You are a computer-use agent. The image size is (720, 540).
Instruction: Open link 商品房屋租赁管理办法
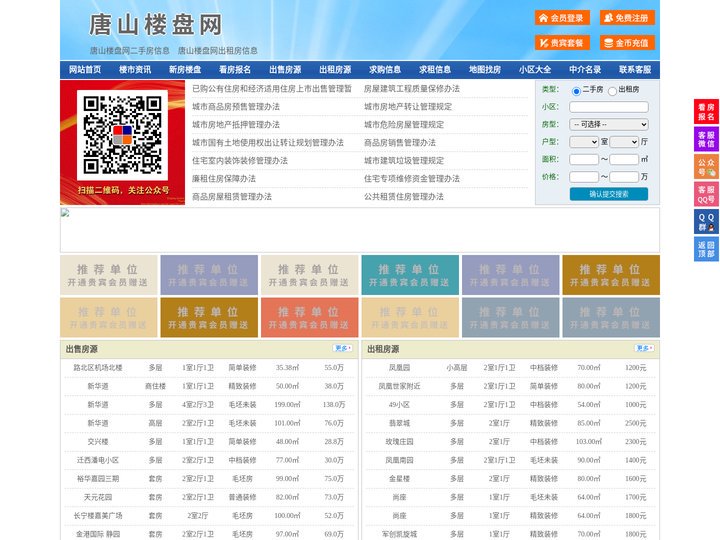tap(232, 197)
